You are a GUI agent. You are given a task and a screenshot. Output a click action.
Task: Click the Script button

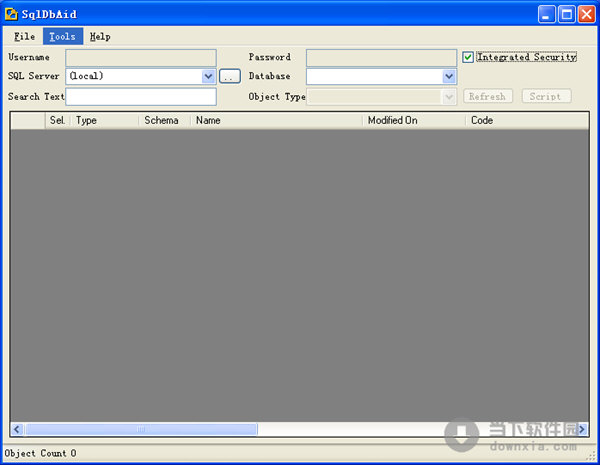point(546,96)
